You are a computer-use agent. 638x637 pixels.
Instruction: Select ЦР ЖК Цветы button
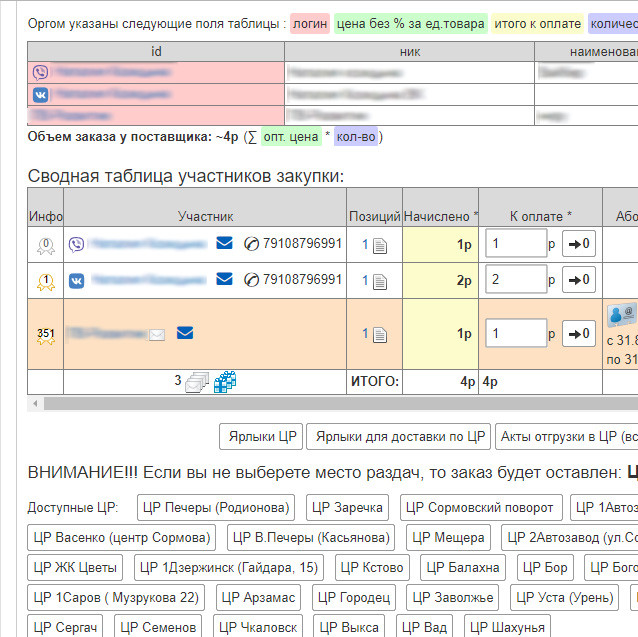[75, 567]
